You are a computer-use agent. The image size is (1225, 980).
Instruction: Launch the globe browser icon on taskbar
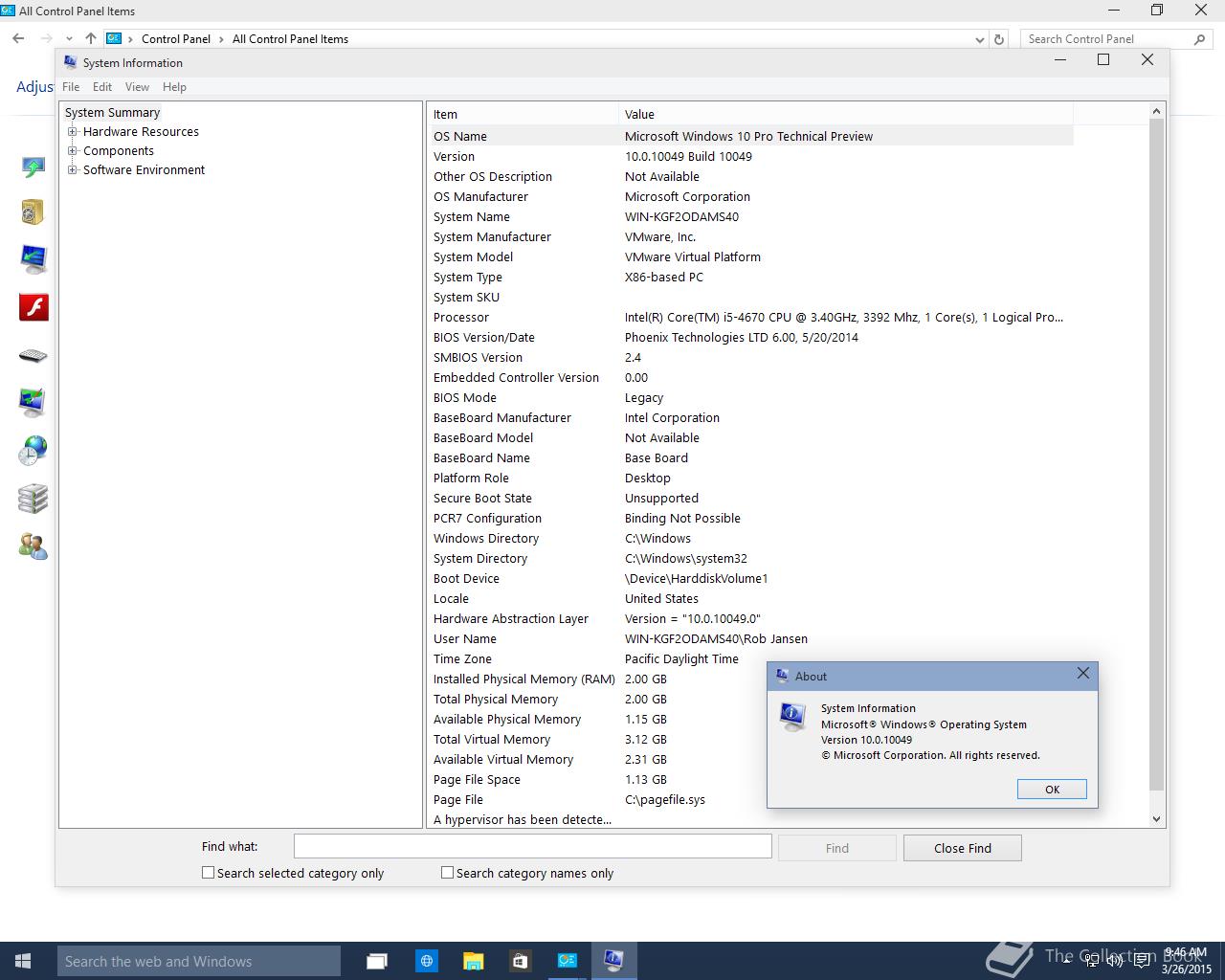[427, 961]
